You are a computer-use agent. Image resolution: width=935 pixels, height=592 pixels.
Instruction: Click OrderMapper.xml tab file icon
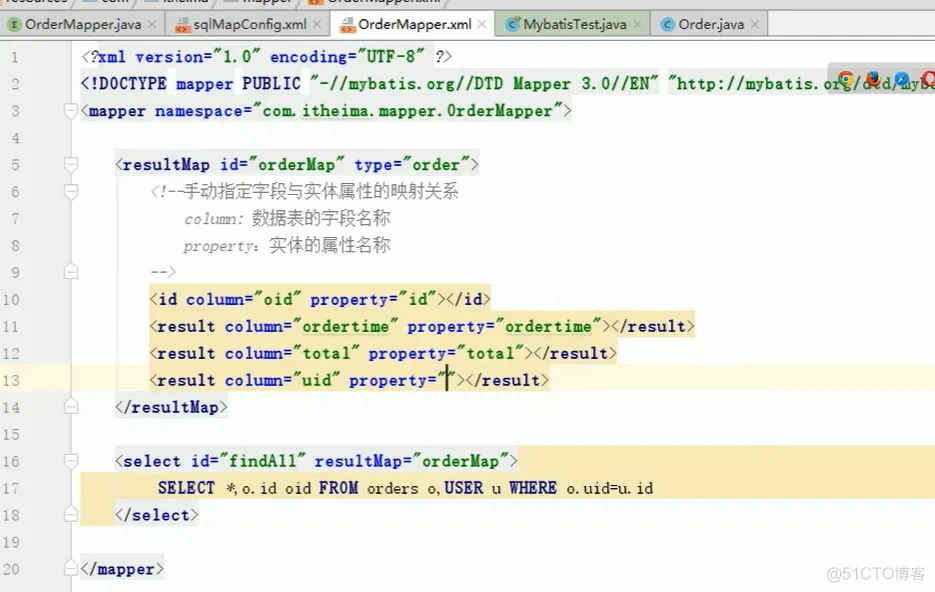click(x=346, y=24)
